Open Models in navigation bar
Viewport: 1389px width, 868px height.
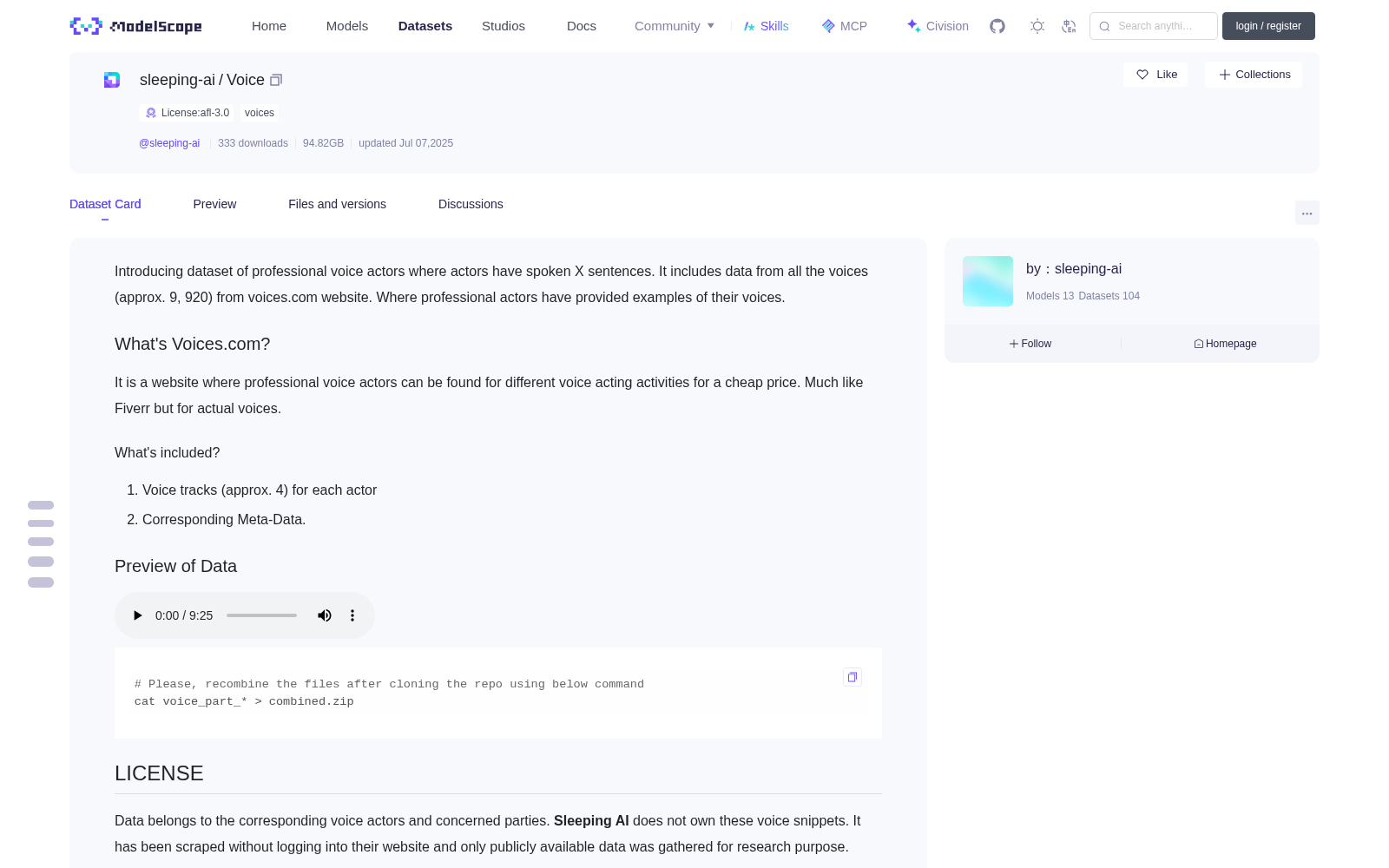pos(347,26)
